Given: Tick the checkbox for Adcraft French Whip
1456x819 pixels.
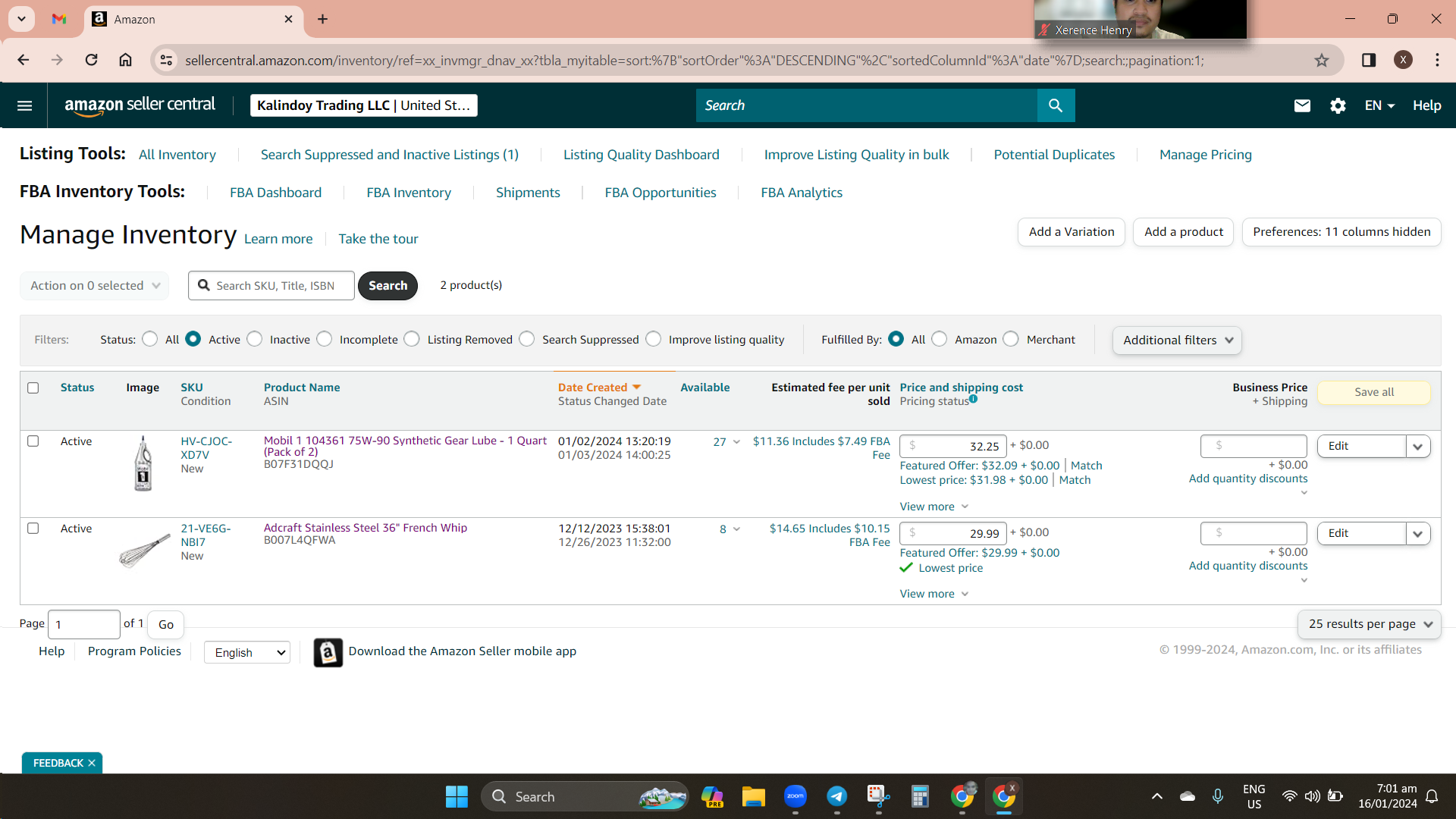Looking at the screenshot, I should tap(33, 529).
